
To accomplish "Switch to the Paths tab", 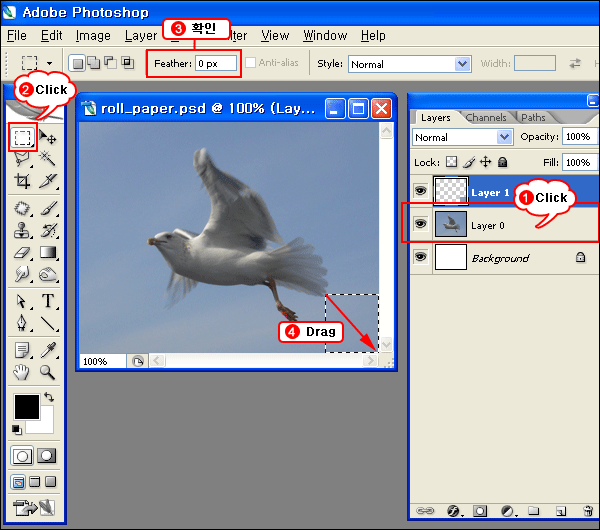I will point(533,117).
